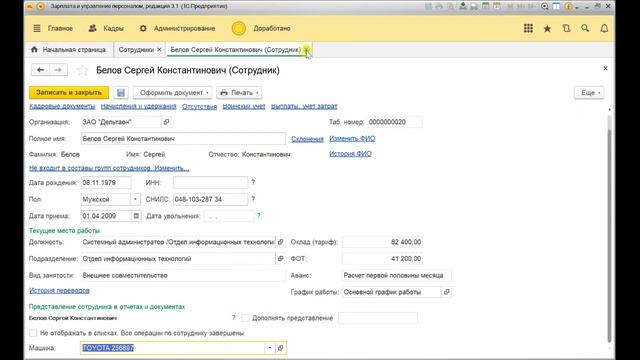Viewport: 640px width, 360px height.
Task: Click the save diskette icon button
Action: pyautogui.click(x=121, y=93)
